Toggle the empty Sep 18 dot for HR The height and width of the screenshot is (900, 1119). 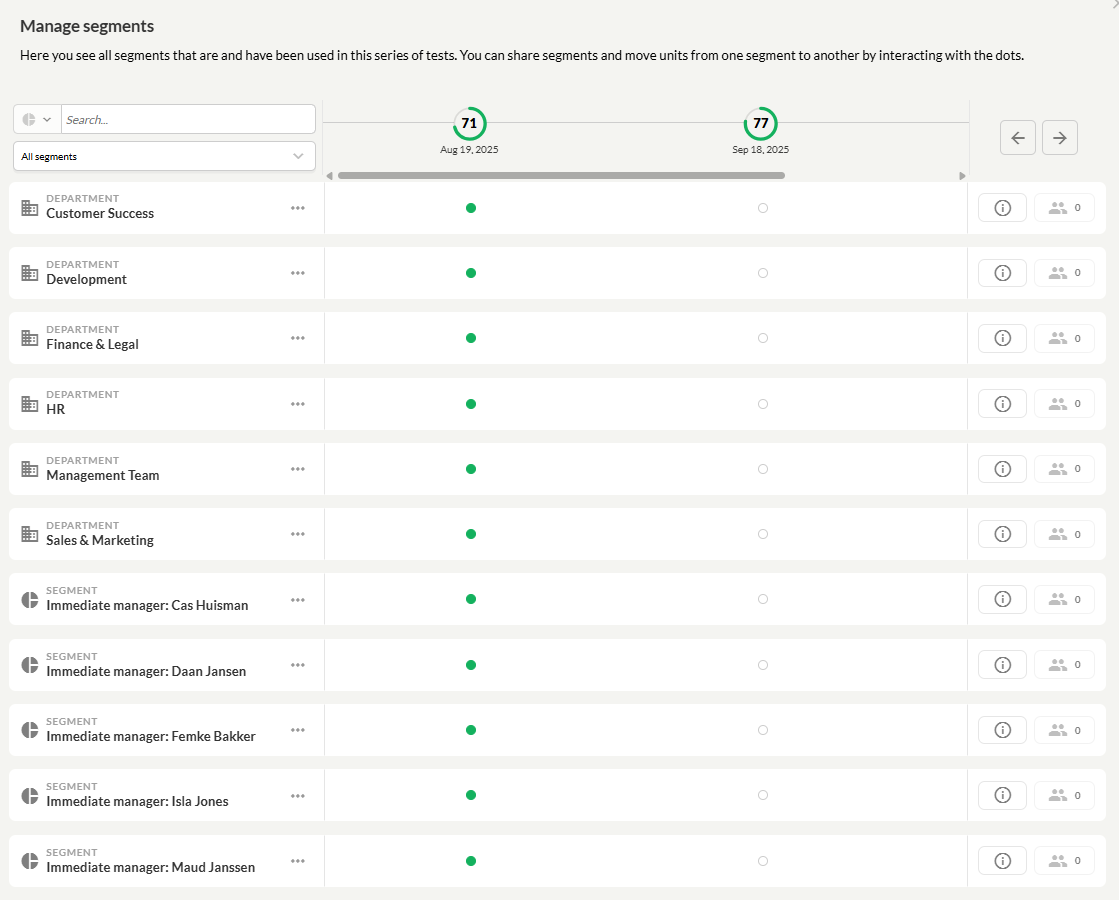tap(763, 404)
